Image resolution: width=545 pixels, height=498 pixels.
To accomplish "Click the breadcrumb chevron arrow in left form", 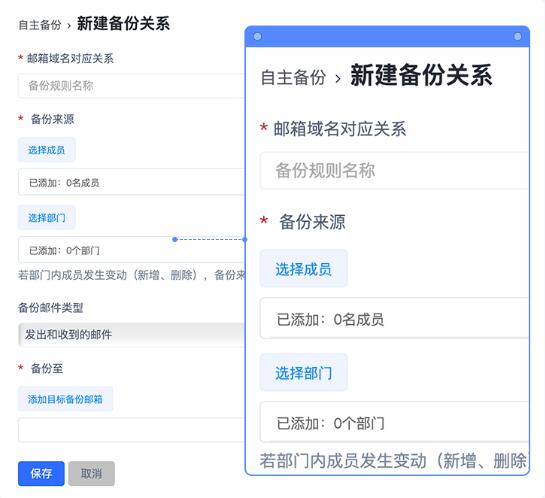I will pyautogui.click(x=69, y=26).
